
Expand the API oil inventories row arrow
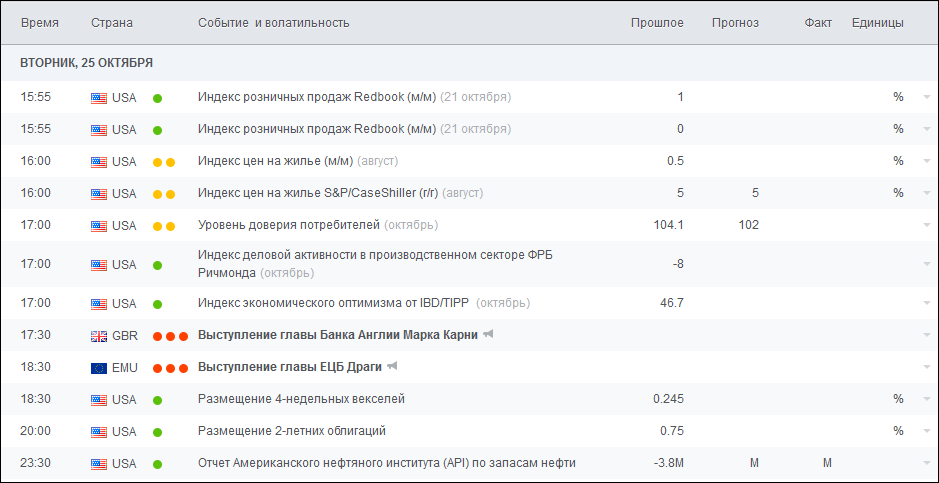click(927, 464)
